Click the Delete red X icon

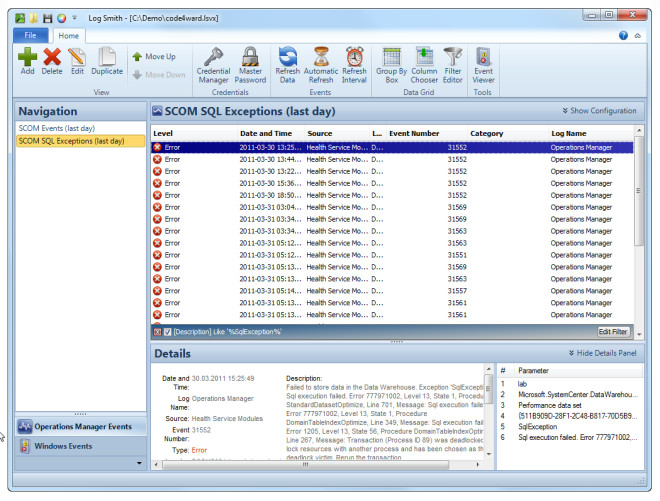coord(52,56)
